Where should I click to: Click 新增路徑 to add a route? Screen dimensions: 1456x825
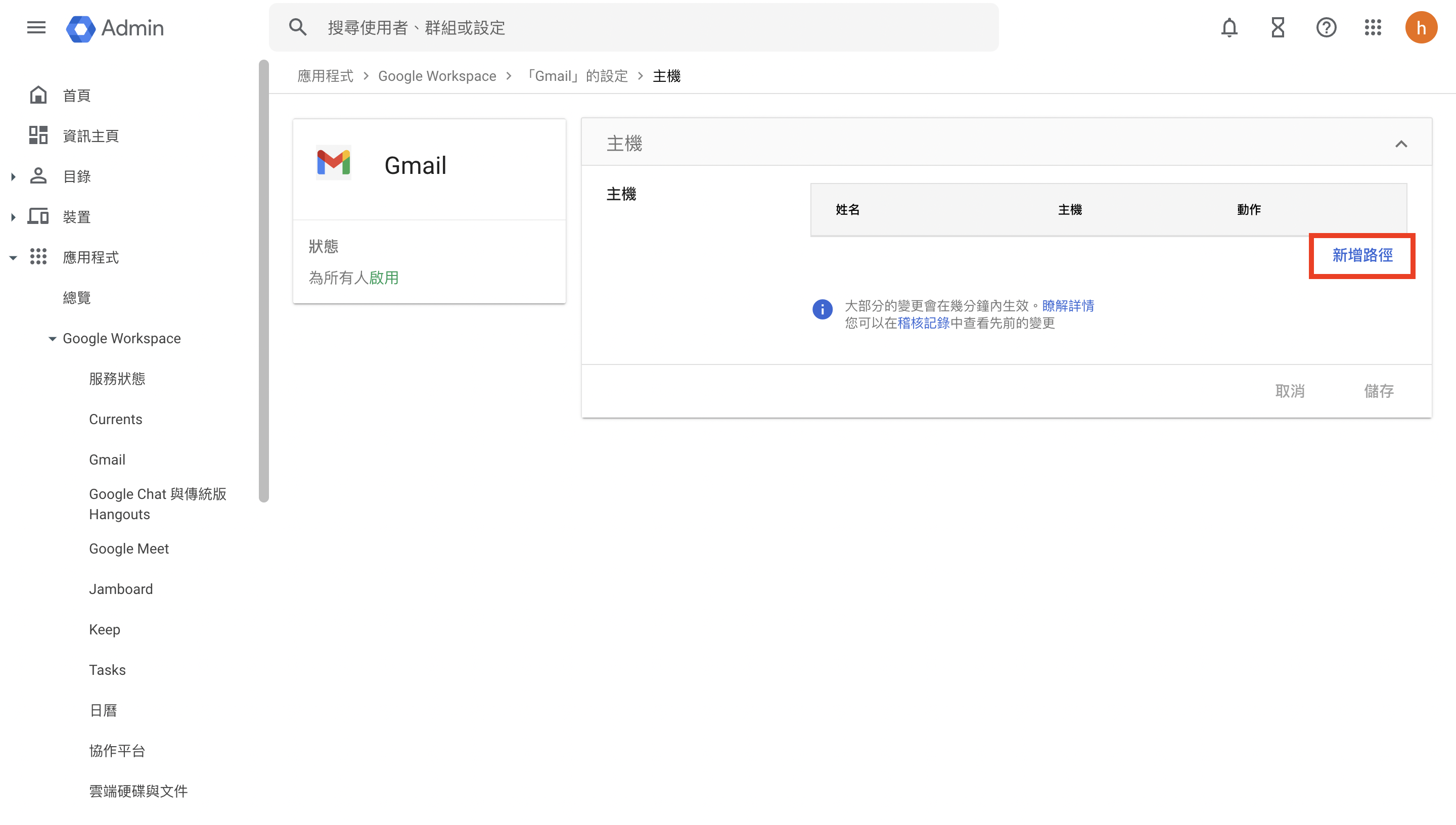1362,256
